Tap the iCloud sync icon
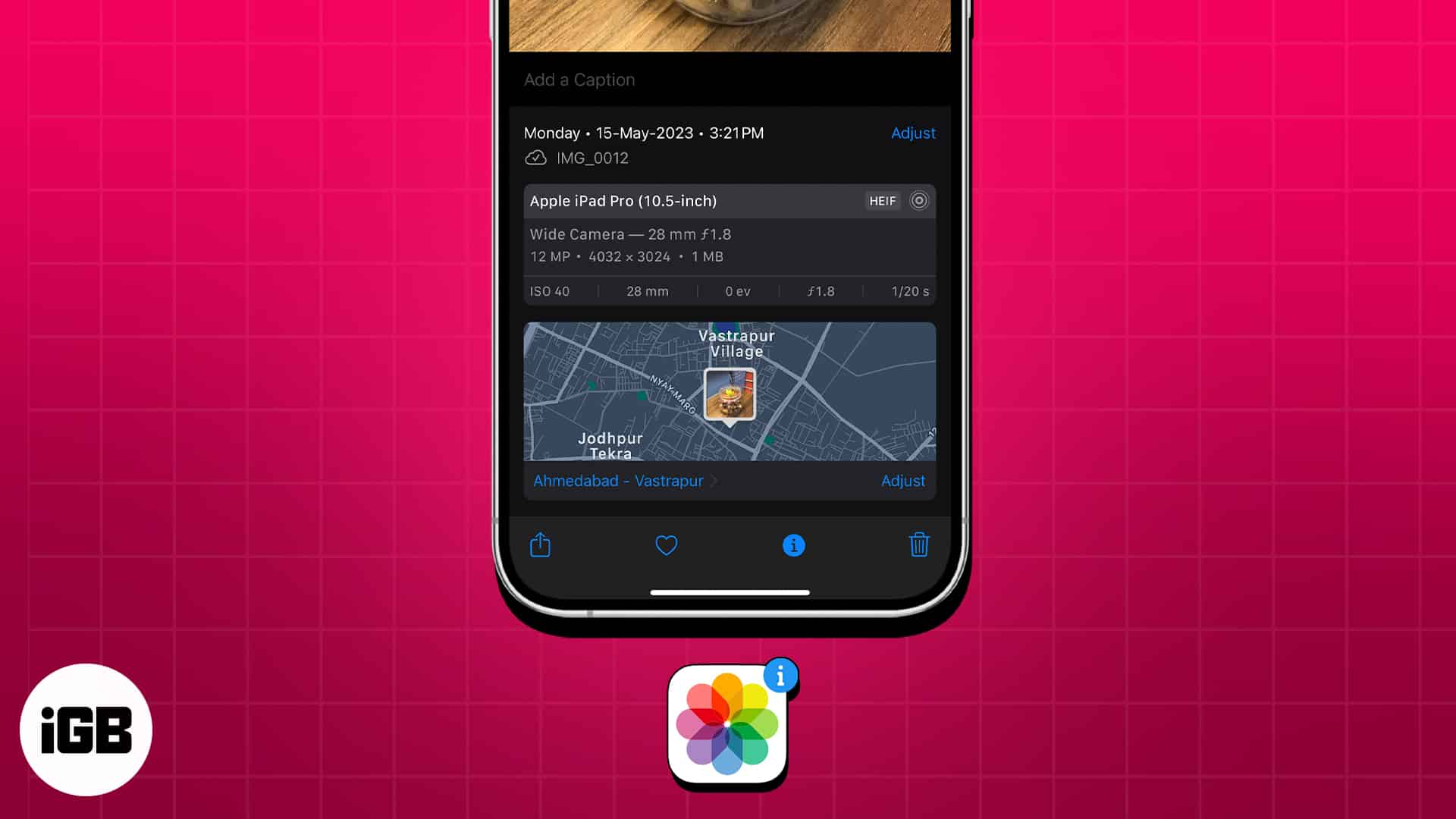1456x819 pixels. click(x=536, y=158)
